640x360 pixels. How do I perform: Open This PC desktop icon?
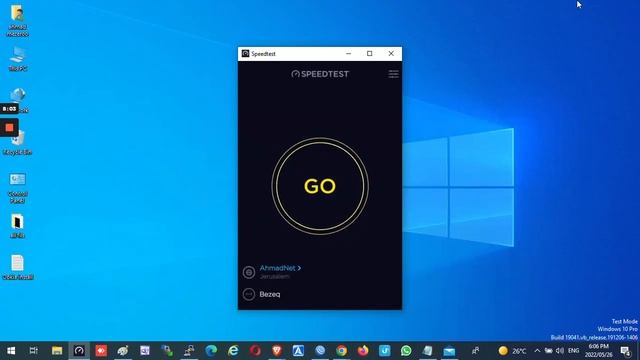point(17,59)
